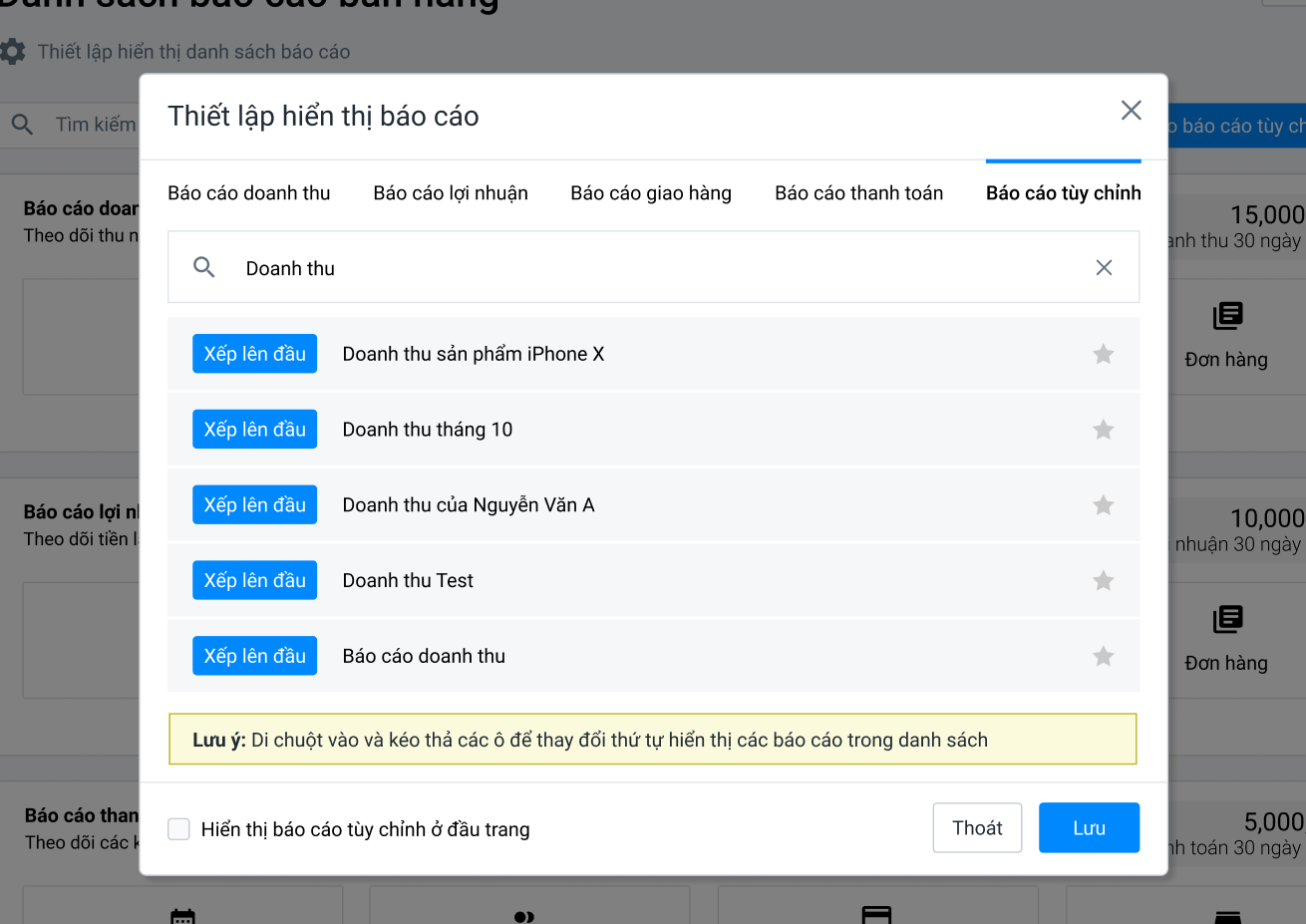Click the Doanh thu Test label
Image resolution: width=1306 pixels, height=924 pixels.
point(408,580)
